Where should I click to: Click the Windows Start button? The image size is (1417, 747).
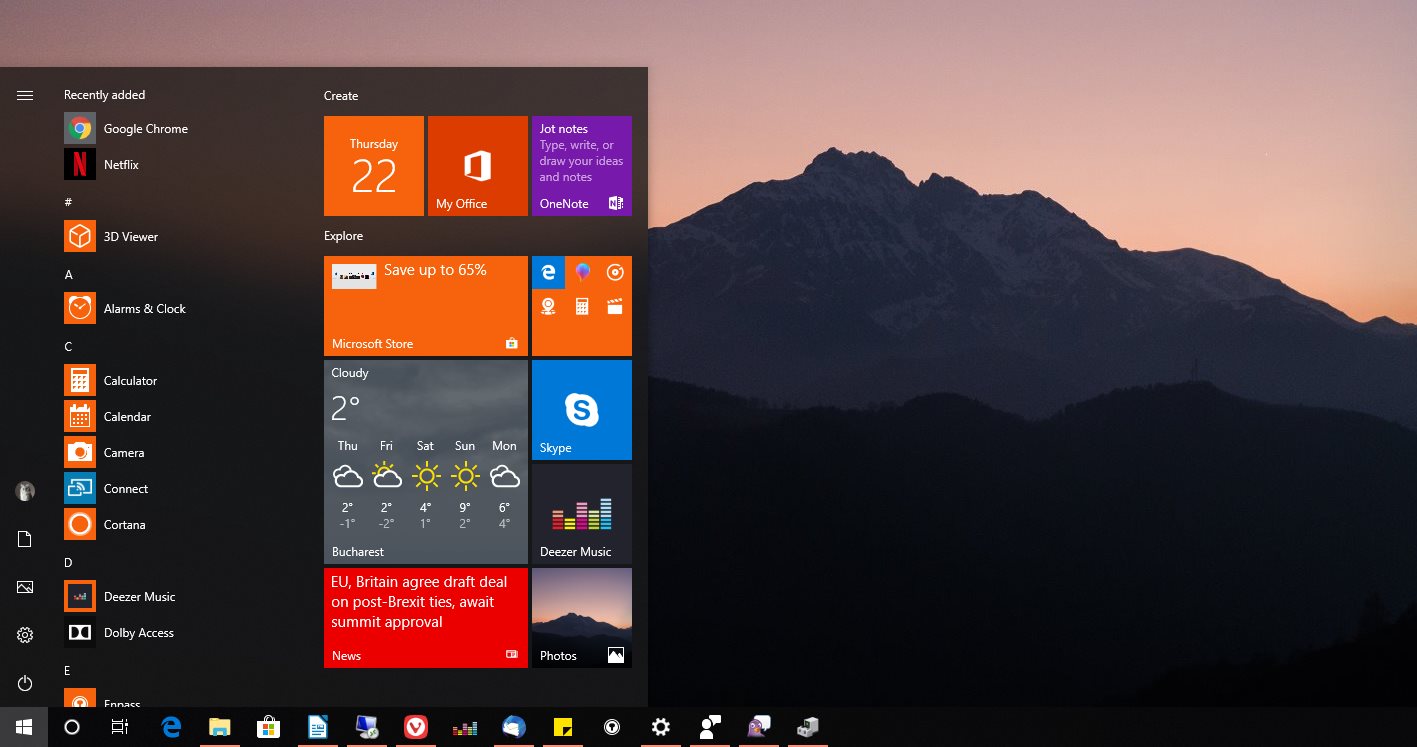[24, 727]
